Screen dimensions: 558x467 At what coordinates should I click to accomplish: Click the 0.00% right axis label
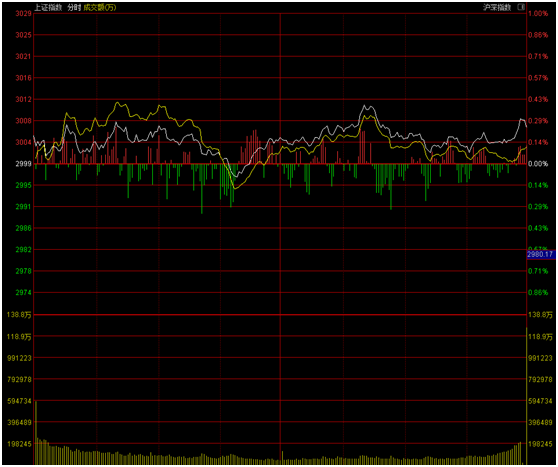[x=538, y=164]
